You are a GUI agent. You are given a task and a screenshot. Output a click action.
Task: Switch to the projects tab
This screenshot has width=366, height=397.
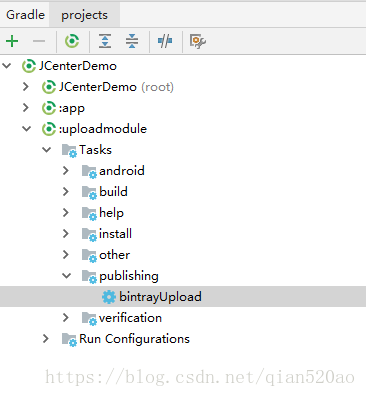(84, 15)
